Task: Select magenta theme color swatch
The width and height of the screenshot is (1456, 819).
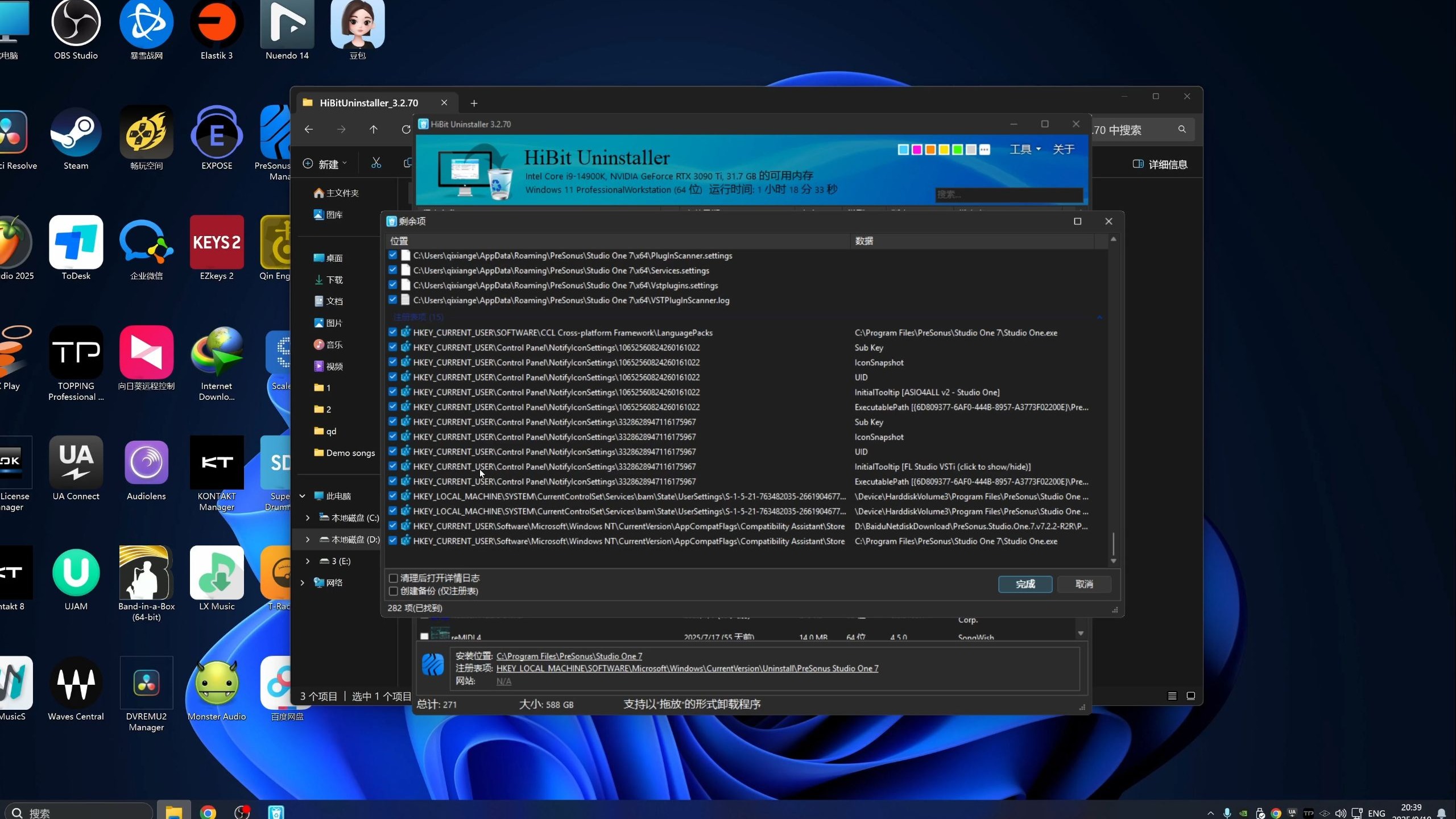Action: tap(917, 150)
